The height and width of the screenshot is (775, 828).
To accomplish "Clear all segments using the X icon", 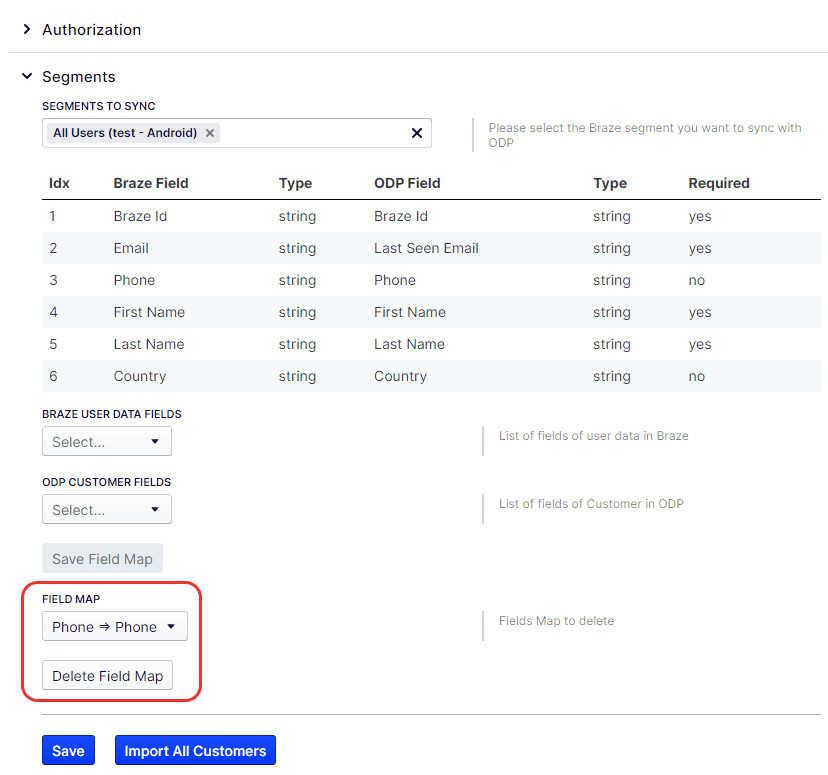I will (x=417, y=132).
